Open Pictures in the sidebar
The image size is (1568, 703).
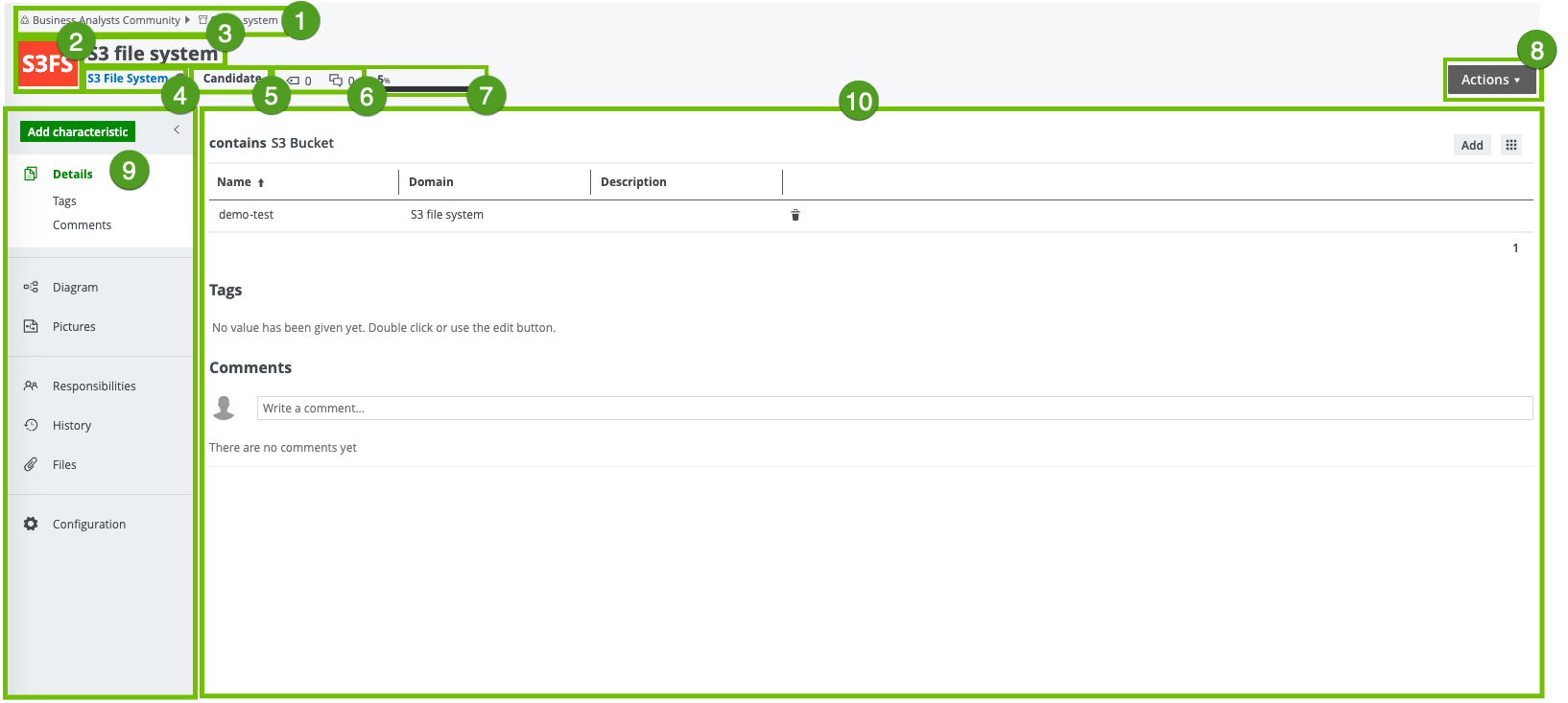pyautogui.click(x=74, y=327)
